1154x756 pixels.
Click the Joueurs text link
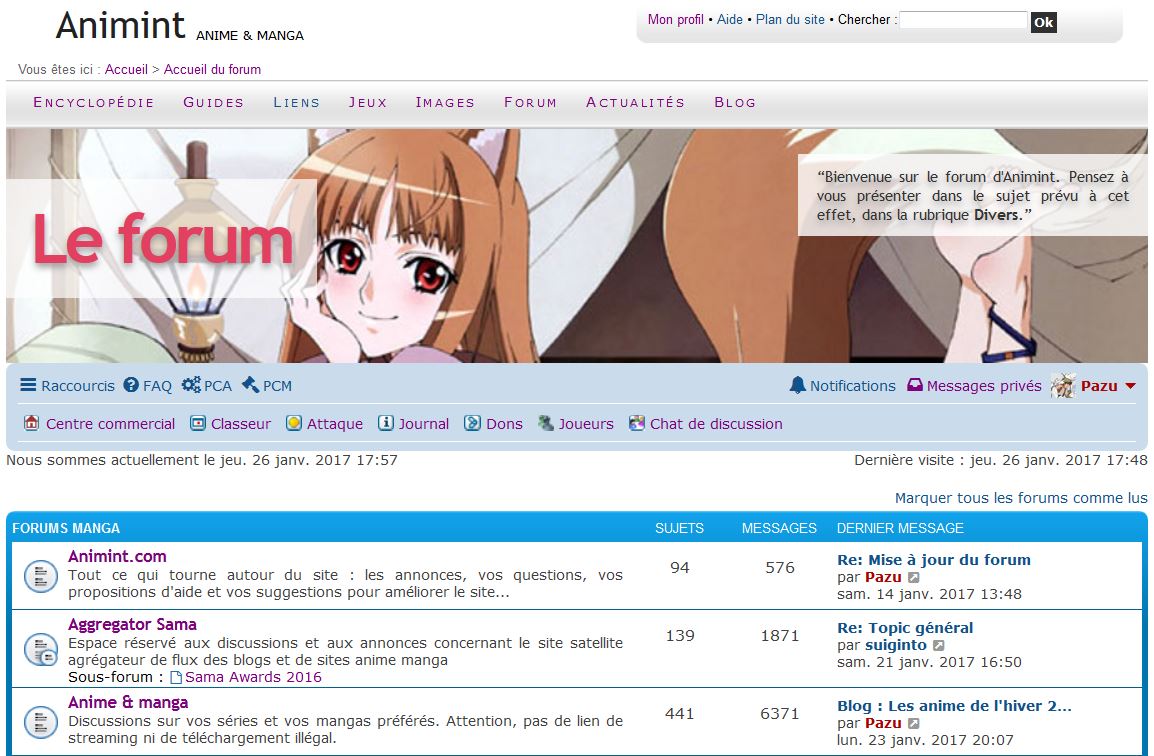(x=586, y=424)
